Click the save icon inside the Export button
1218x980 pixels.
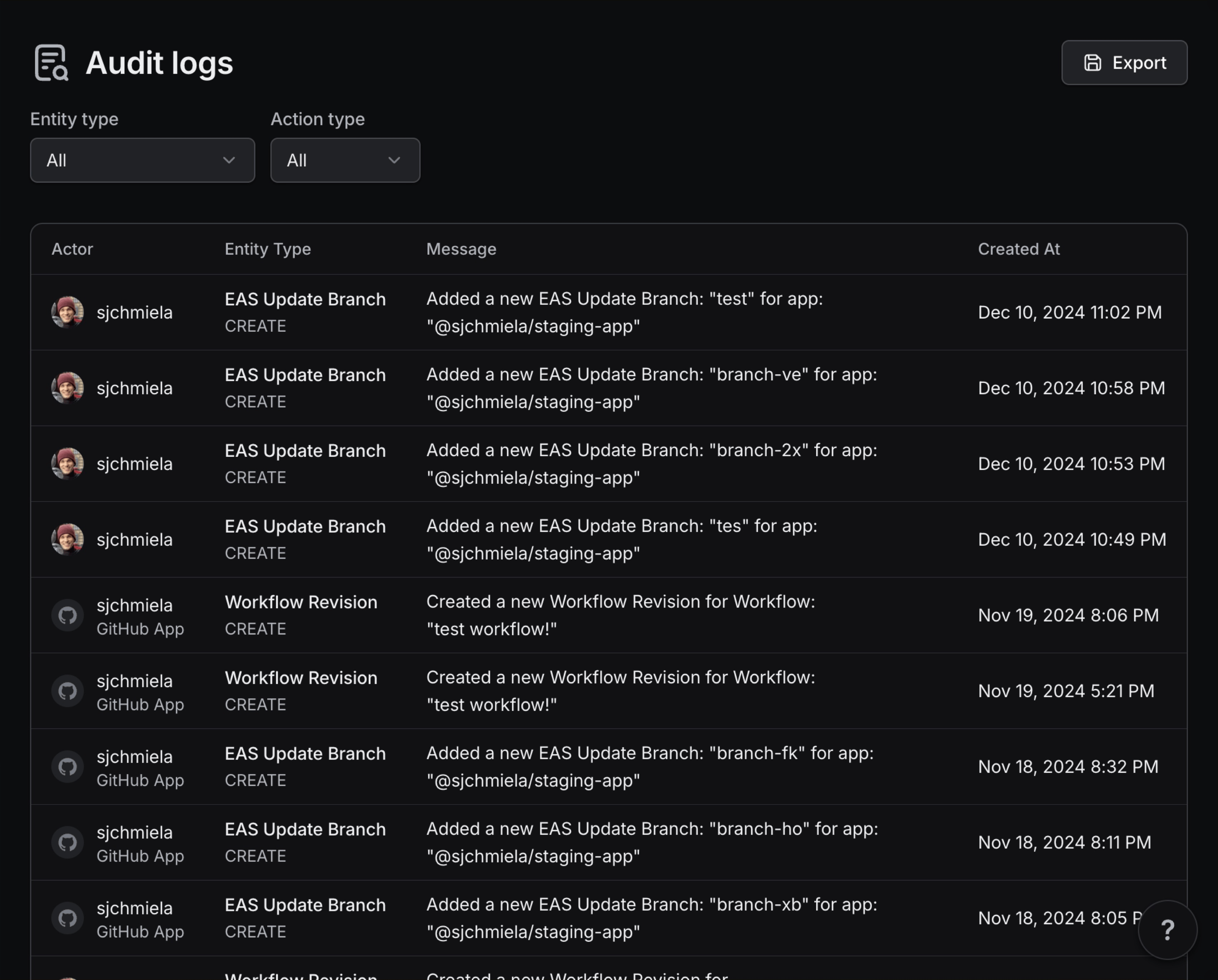(x=1094, y=63)
